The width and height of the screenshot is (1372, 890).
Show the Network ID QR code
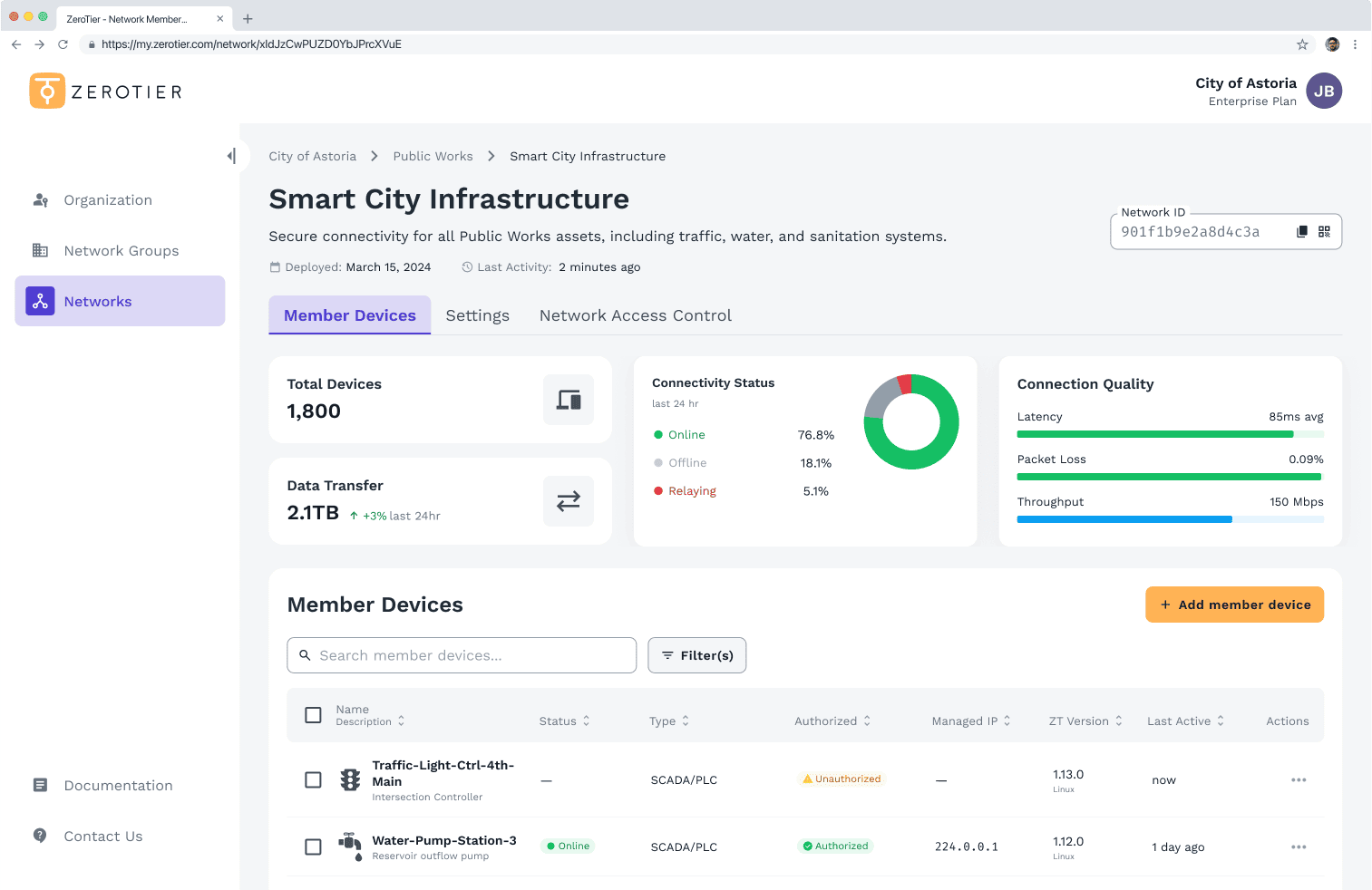point(1324,232)
